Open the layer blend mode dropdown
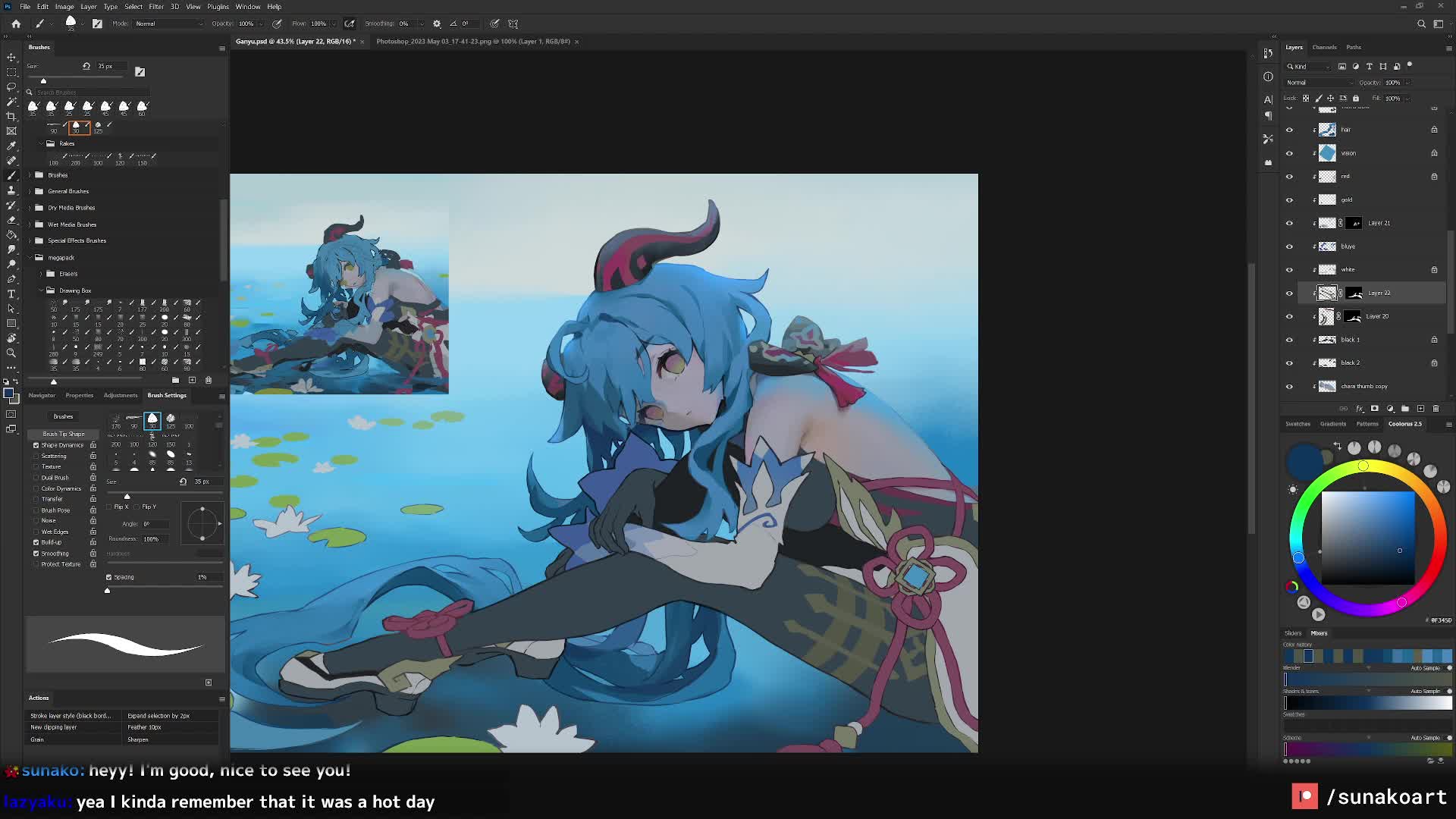Screen dimensions: 1456x819 (x=1319, y=83)
